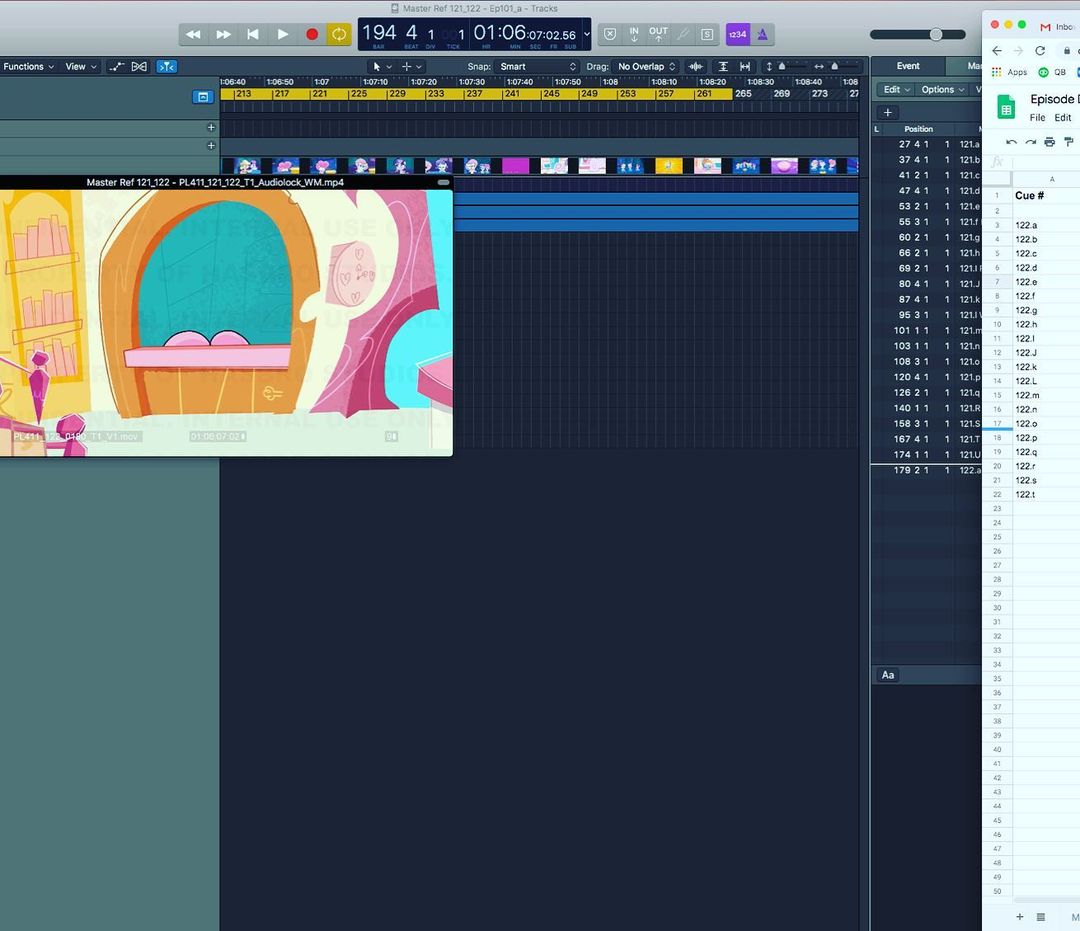Toggle the Autopunch IN button
The height and width of the screenshot is (931, 1080).
coord(634,34)
